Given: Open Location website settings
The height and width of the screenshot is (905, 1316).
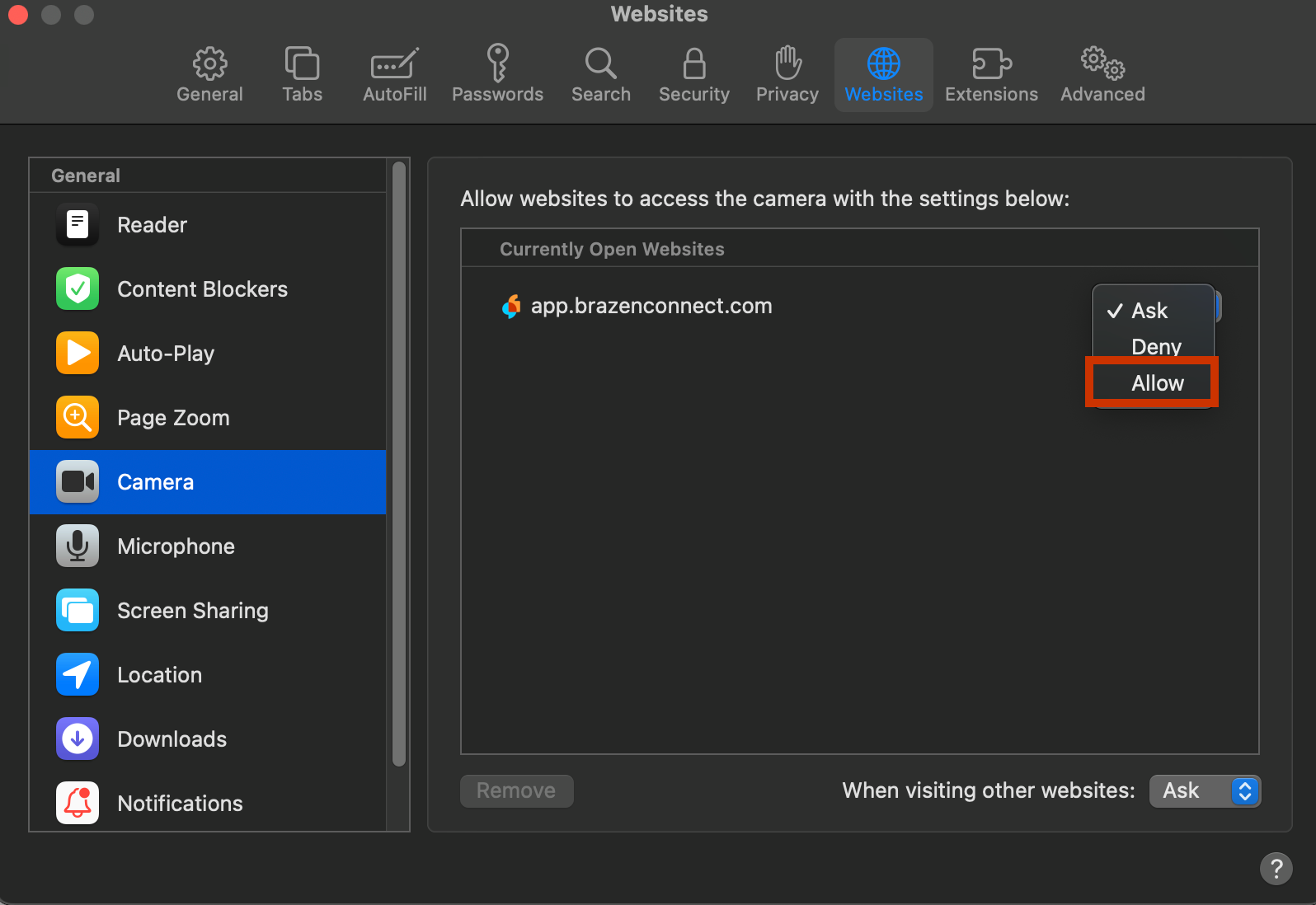Looking at the screenshot, I should pyautogui.click(x=208, y=675).
